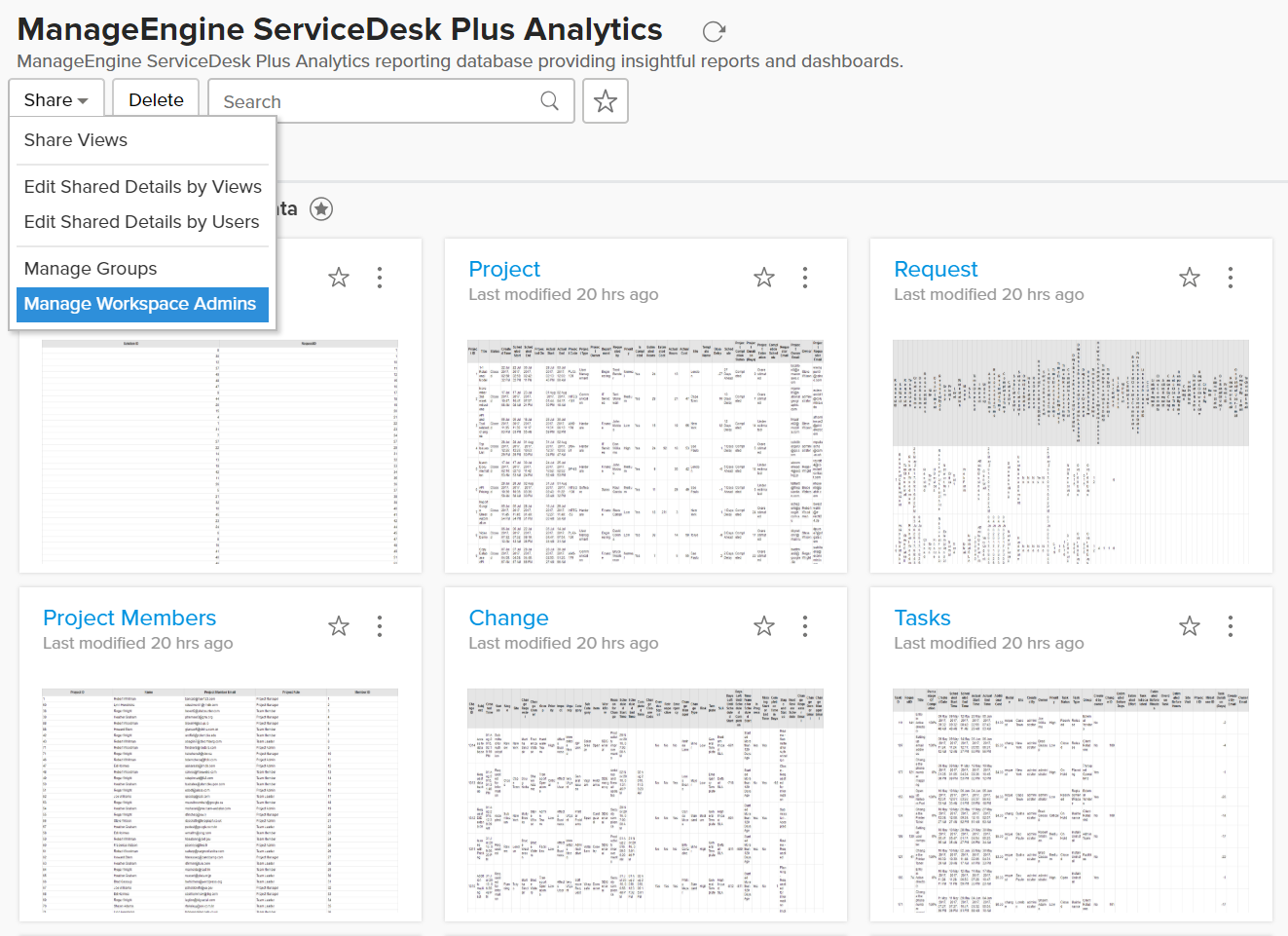
Task: Star the Project view card
Action: point(764,278)
